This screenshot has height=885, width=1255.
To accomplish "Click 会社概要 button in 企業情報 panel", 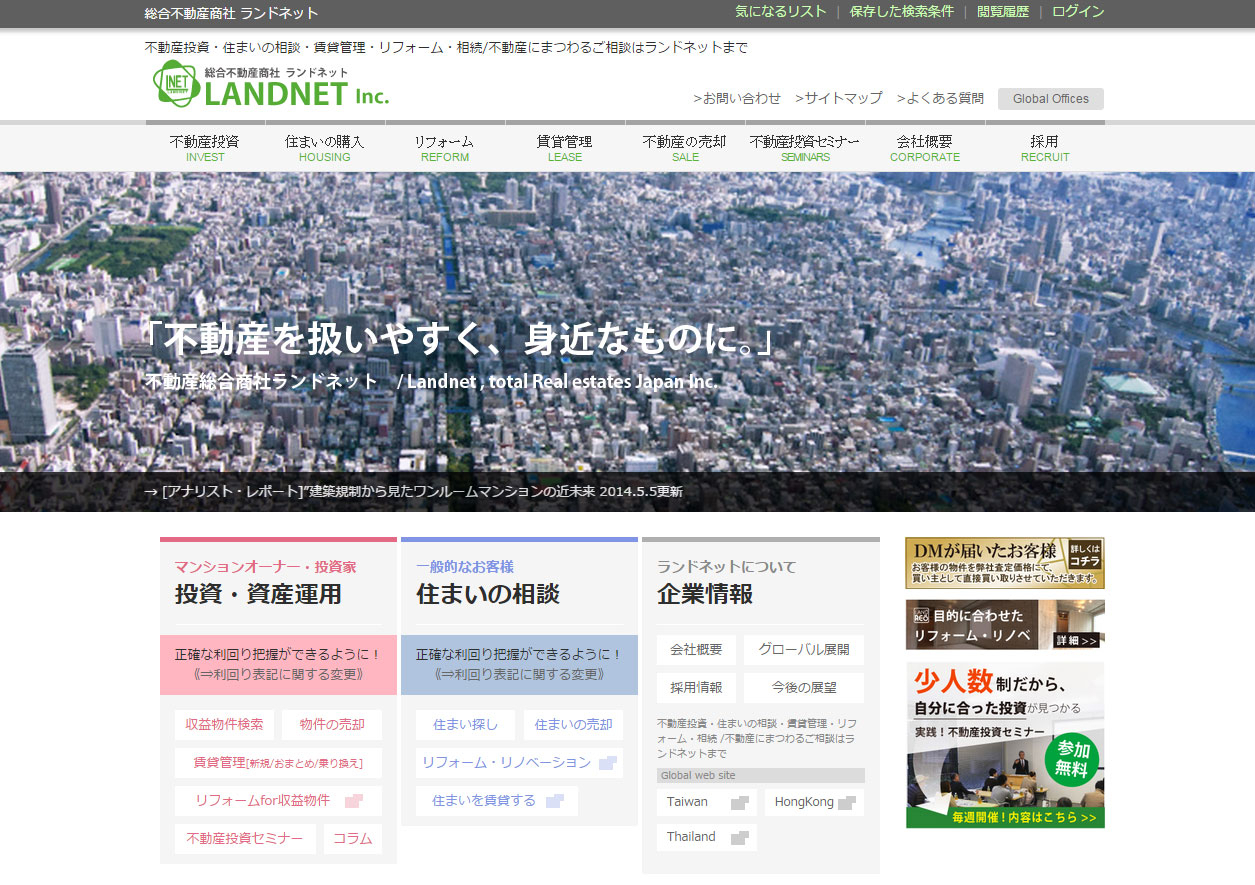I will tap(696, 650).
